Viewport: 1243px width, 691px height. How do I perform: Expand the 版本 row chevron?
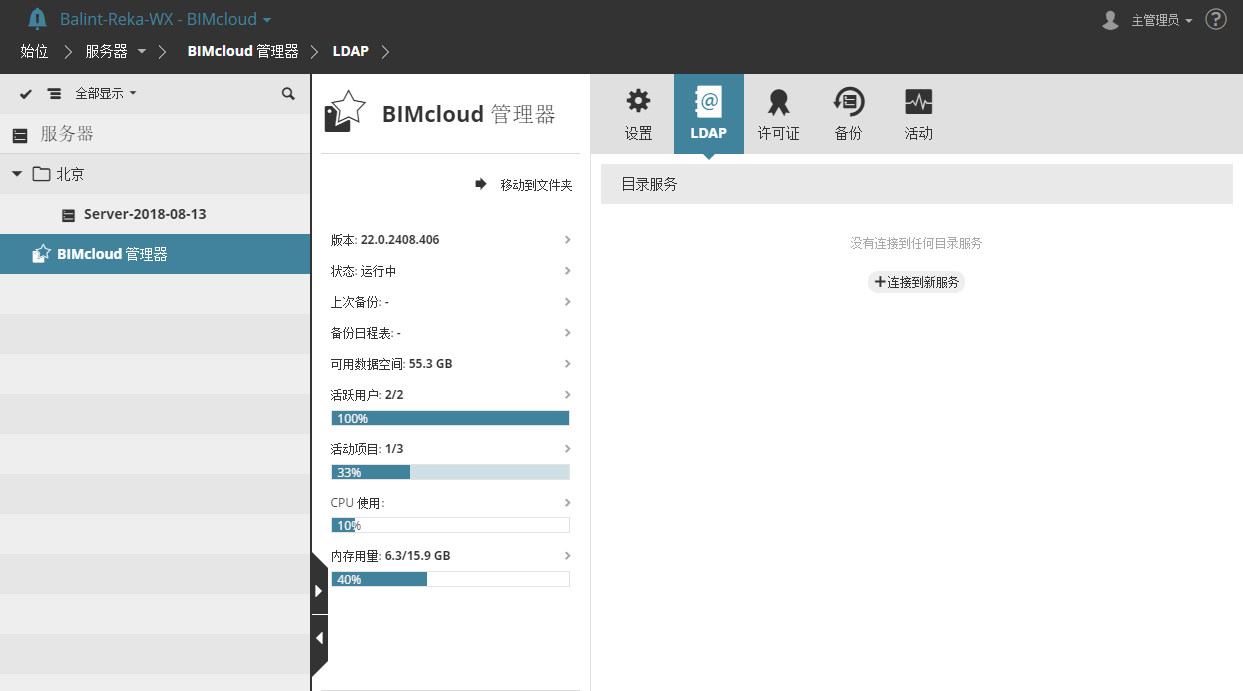568,240
